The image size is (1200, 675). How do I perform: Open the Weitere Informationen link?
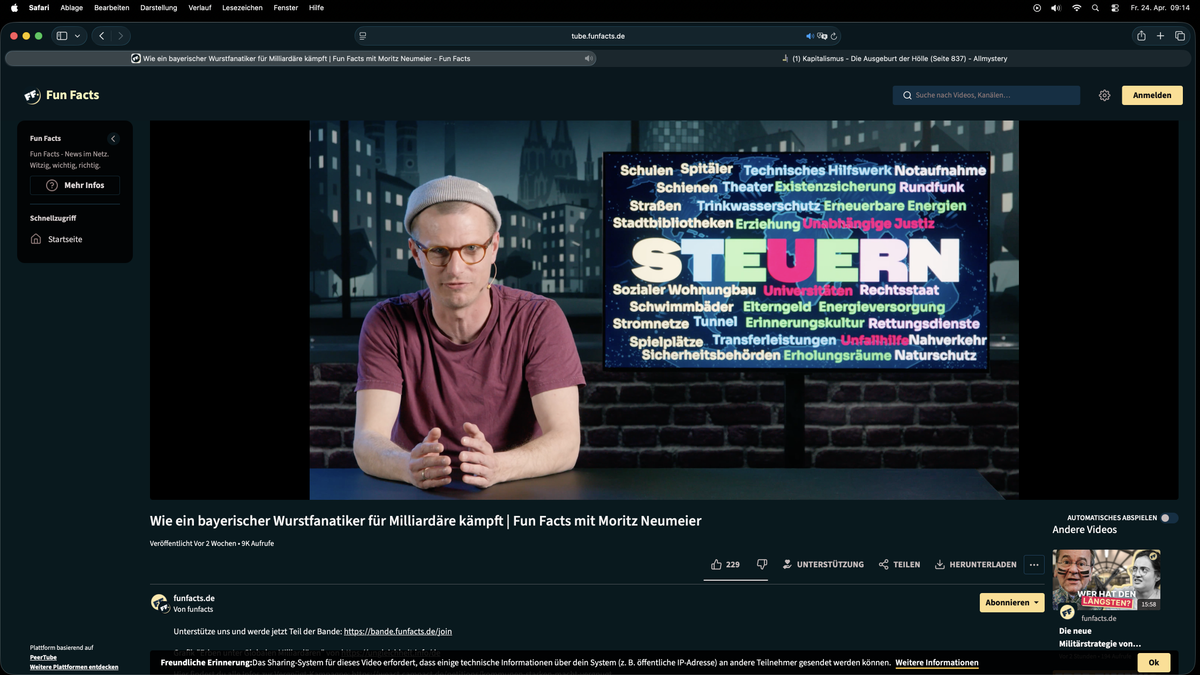click(937, 662)
